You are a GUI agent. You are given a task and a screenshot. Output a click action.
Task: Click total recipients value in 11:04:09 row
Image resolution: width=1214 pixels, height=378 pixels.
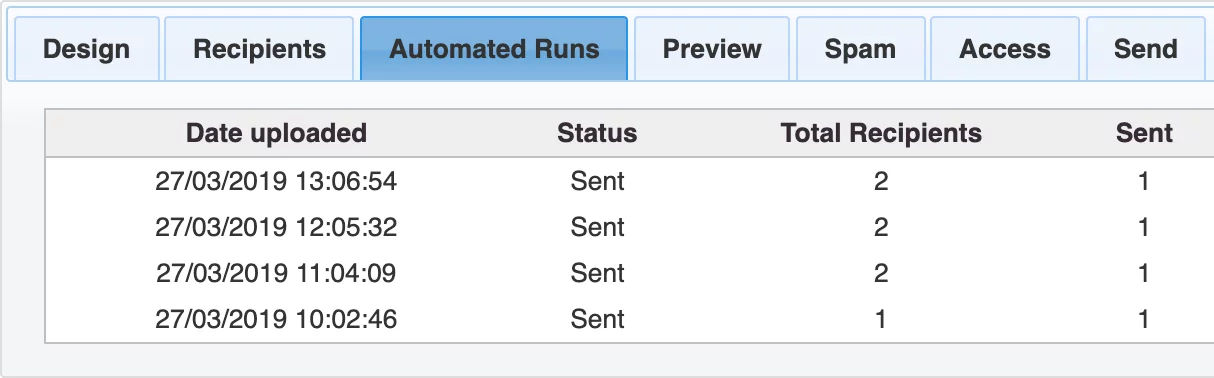(881, 273)
